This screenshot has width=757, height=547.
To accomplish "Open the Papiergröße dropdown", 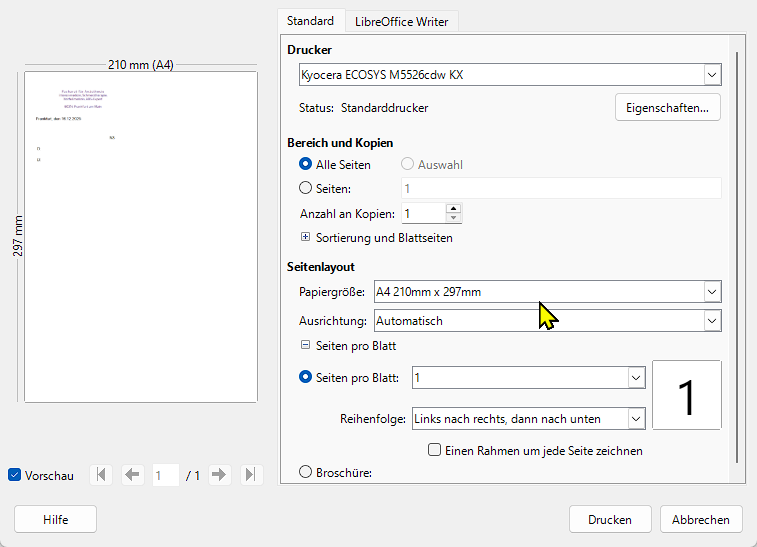I will (547, 292).
